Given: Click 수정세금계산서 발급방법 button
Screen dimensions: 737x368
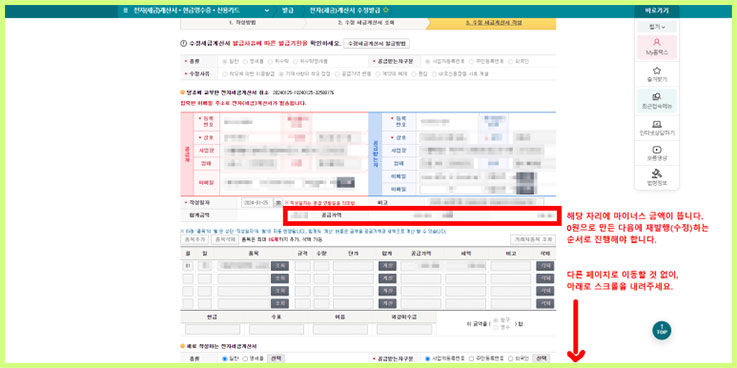Looking at the screenshot, I should coord(377,43).
